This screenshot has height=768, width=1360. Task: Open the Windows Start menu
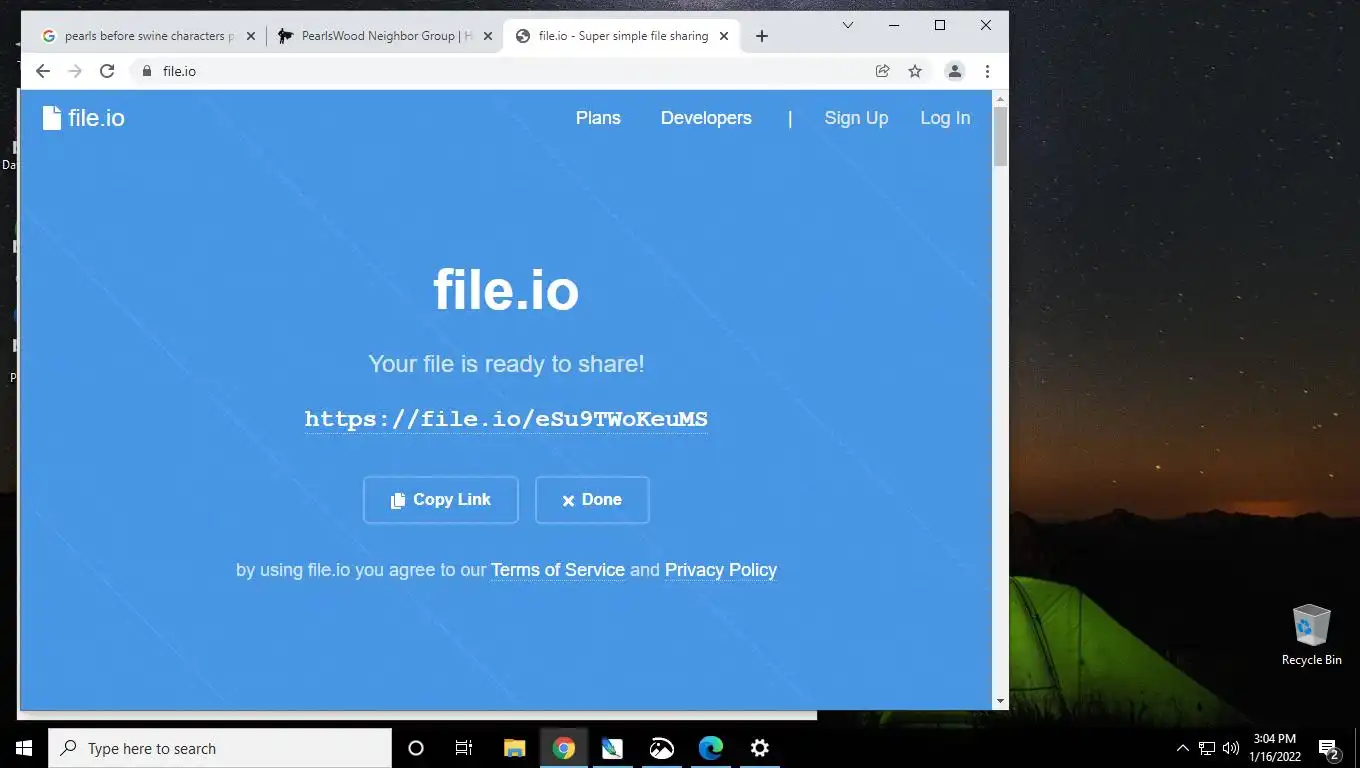pos(24,748)
